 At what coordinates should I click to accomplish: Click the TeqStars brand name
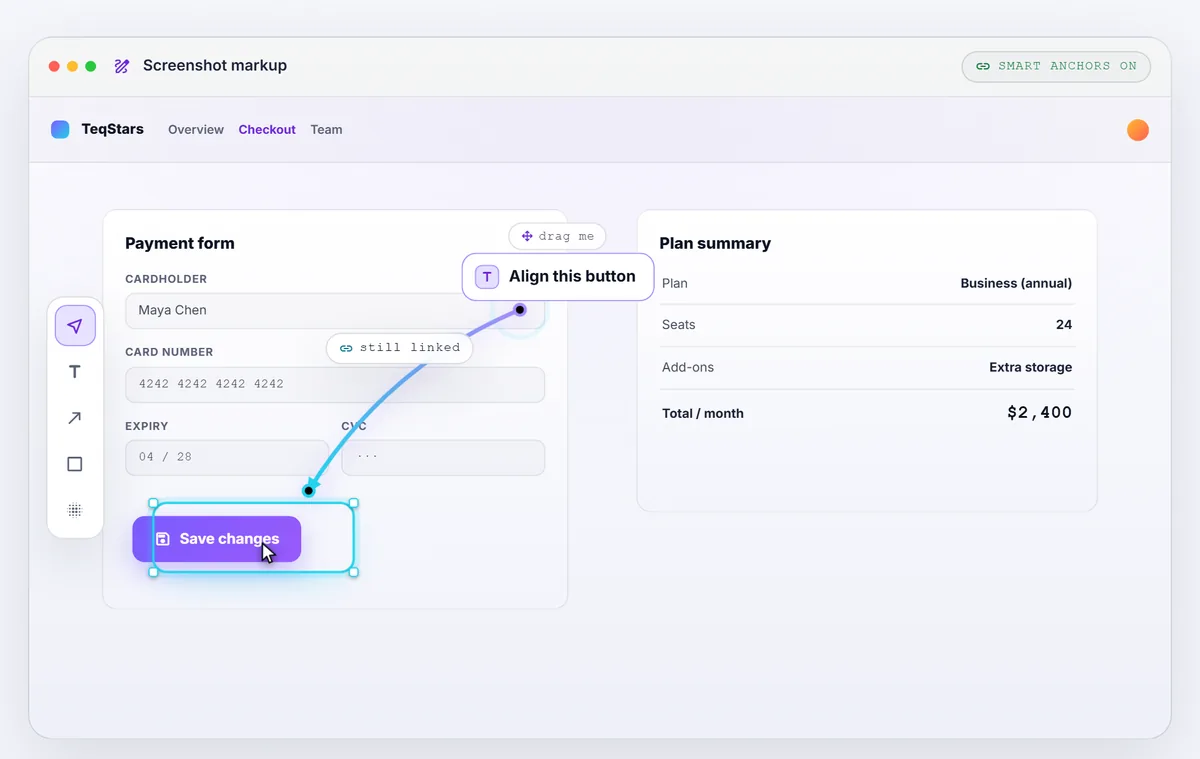[x=113, y=129]
